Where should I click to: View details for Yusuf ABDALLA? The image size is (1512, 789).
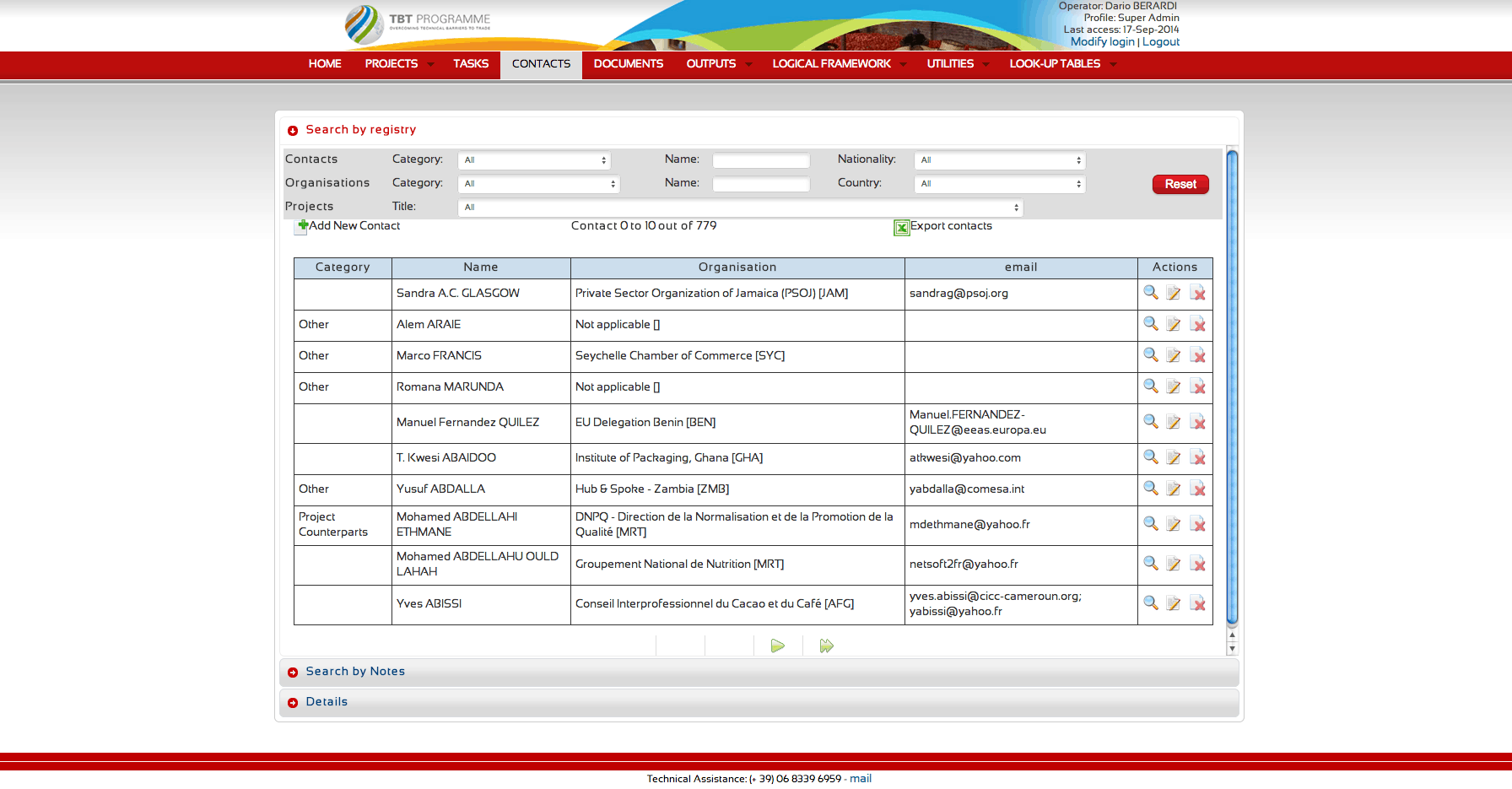(x=1151, y=489)
